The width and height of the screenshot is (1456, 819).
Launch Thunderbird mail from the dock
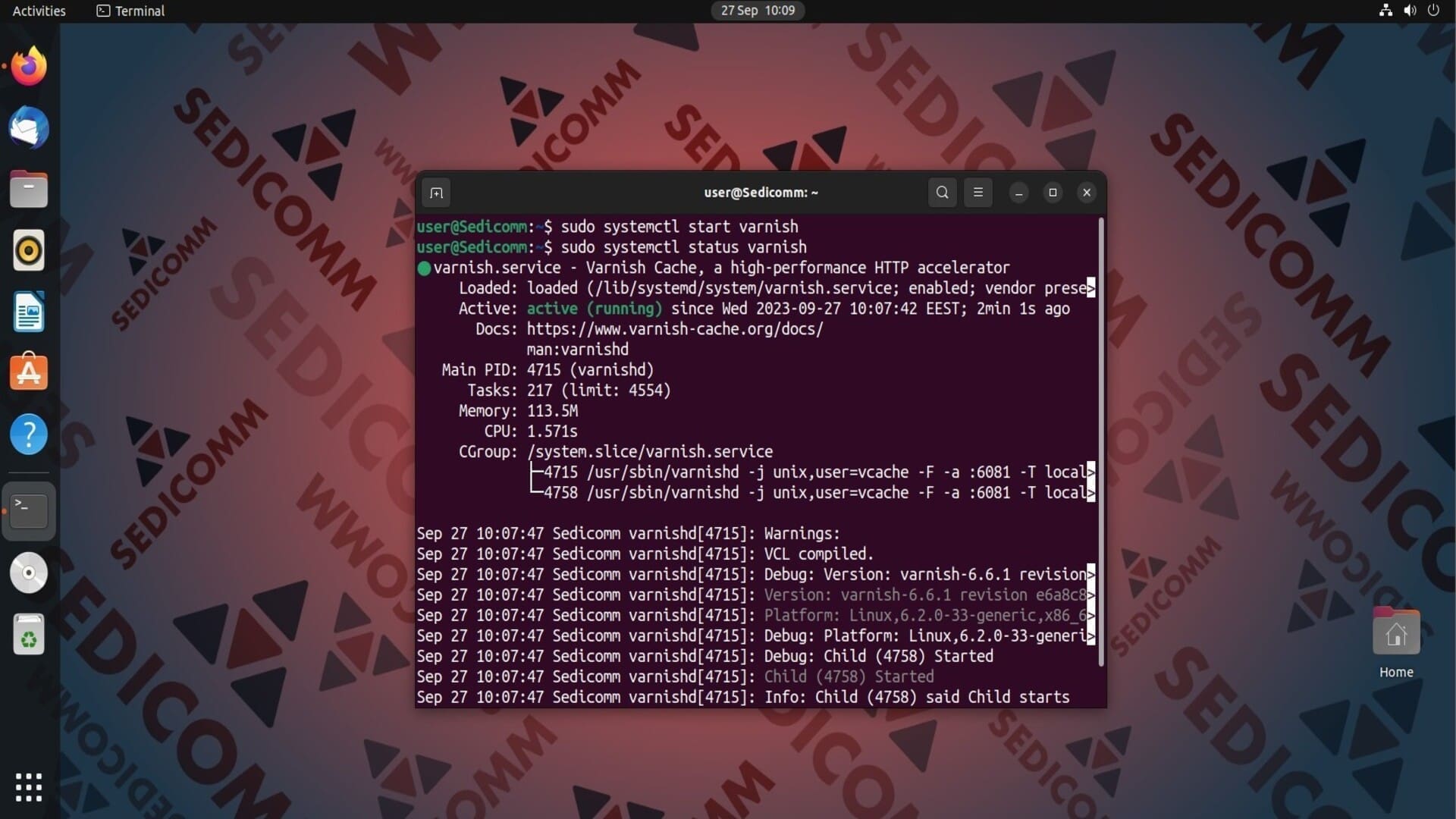(x=29, y=127)
